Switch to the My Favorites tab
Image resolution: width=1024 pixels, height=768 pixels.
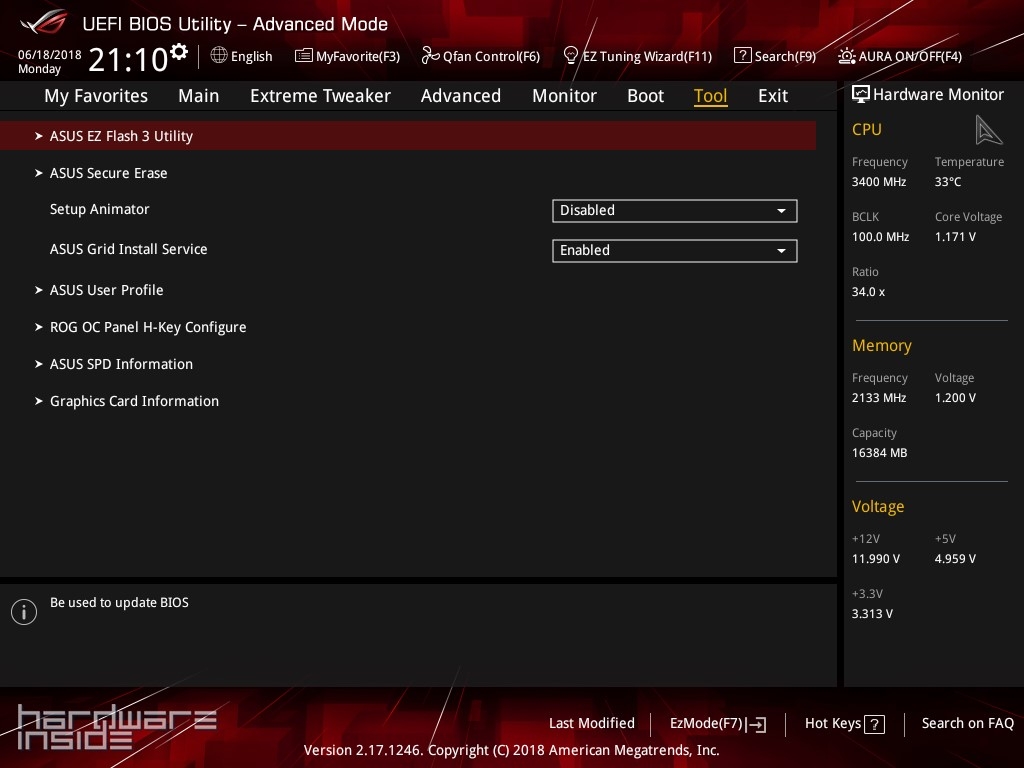click(x=96, y=96)
